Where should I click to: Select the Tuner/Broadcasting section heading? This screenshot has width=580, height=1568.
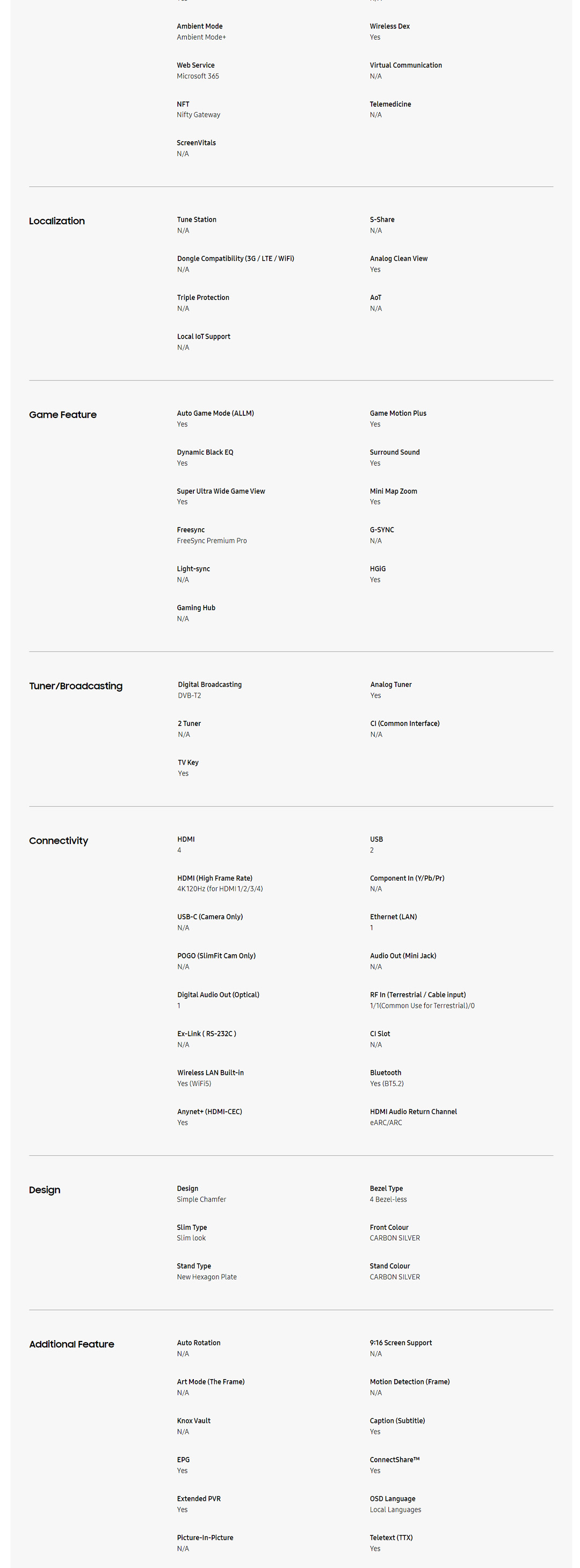coord(76,686)
